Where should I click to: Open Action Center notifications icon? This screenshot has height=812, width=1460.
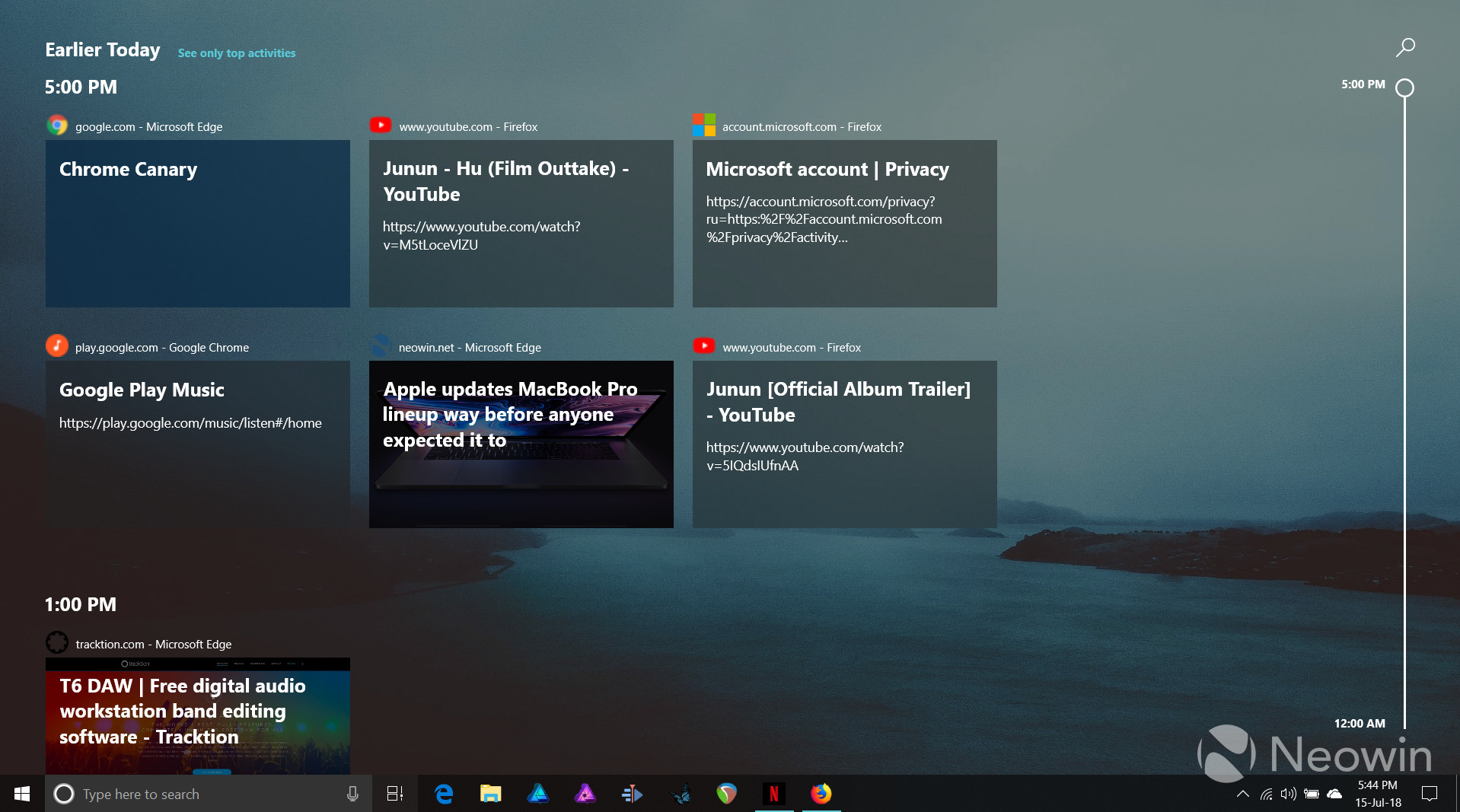click(x=1430, y=794)
